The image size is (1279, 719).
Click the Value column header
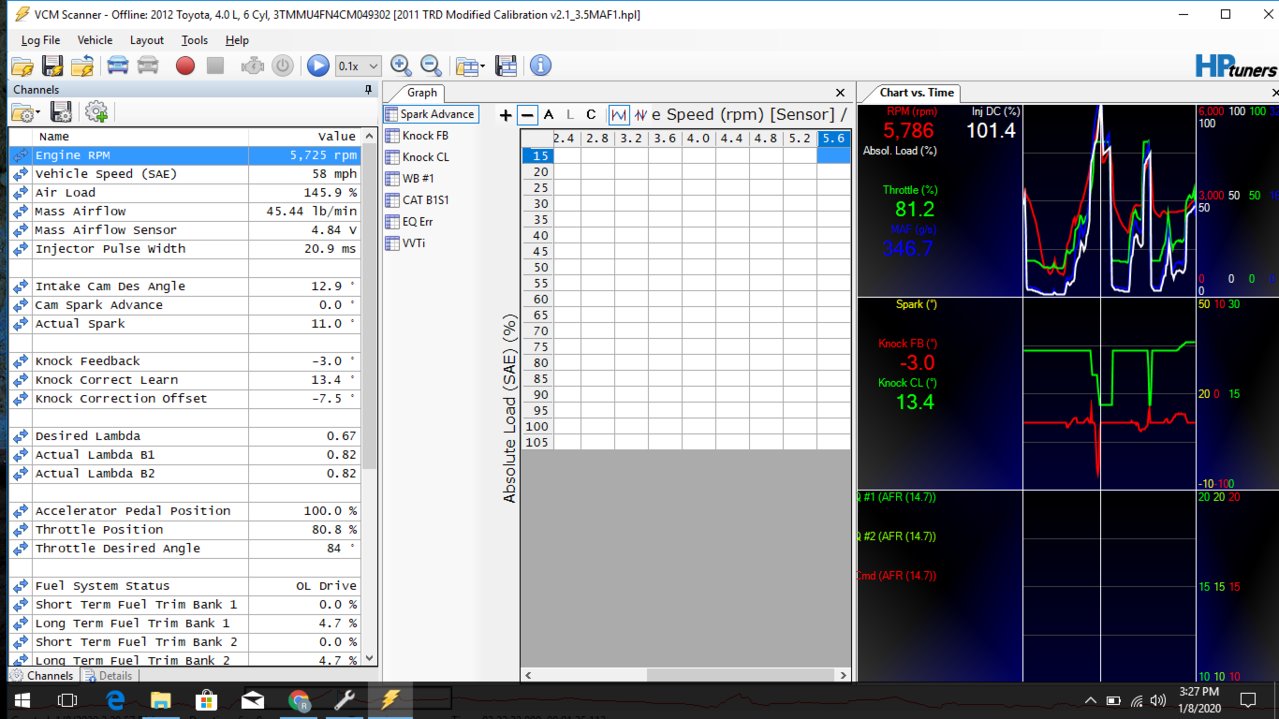(x=305, y=136)
